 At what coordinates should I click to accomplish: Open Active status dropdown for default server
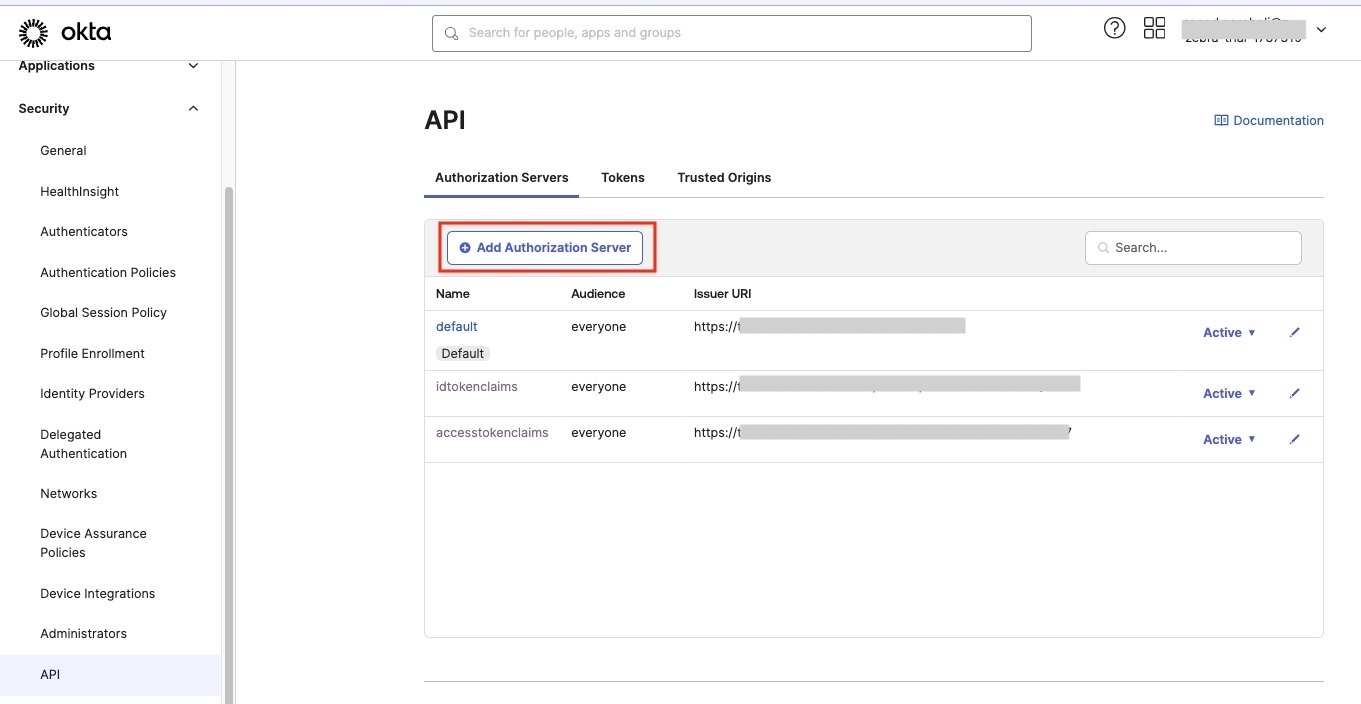[x=1229, y=333]
